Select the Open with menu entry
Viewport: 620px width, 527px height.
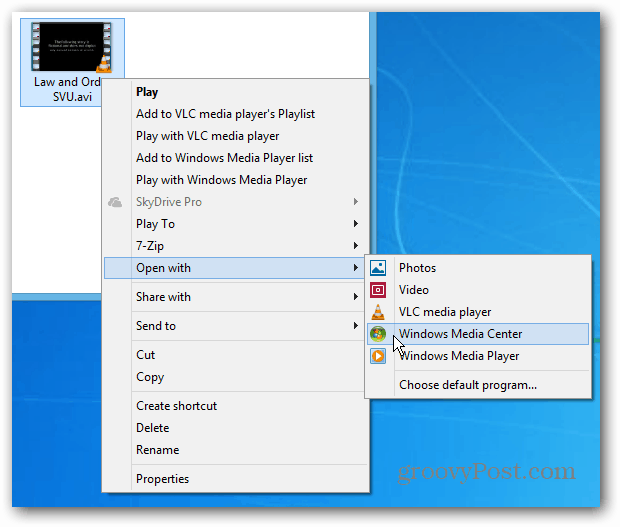pyautogui.click(x=234, y=268)
